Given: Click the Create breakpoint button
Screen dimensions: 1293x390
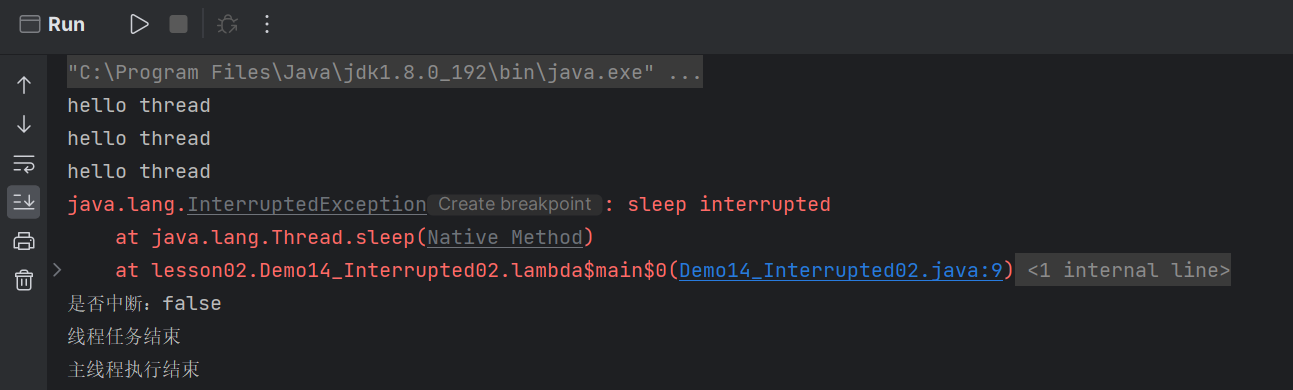Looking at the screenshot, I should coord(514,204).
